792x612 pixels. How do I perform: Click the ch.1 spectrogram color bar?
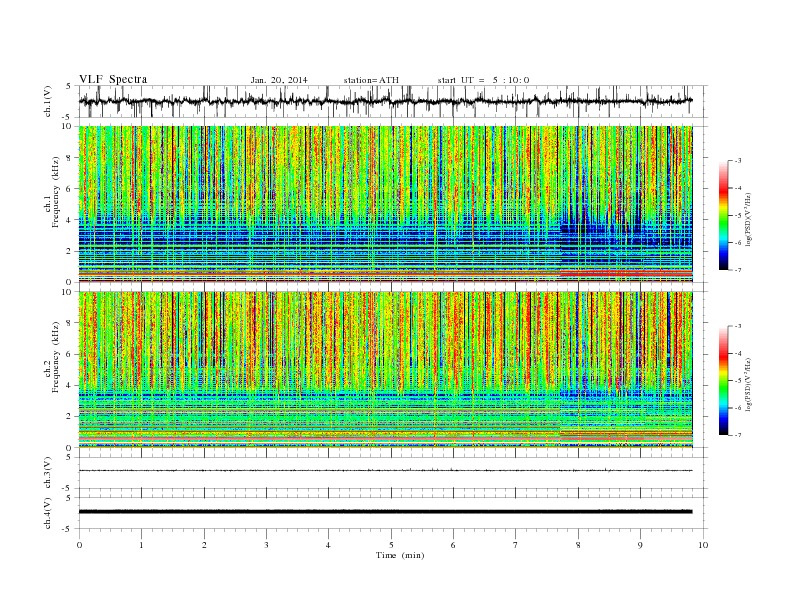(723, 215)
